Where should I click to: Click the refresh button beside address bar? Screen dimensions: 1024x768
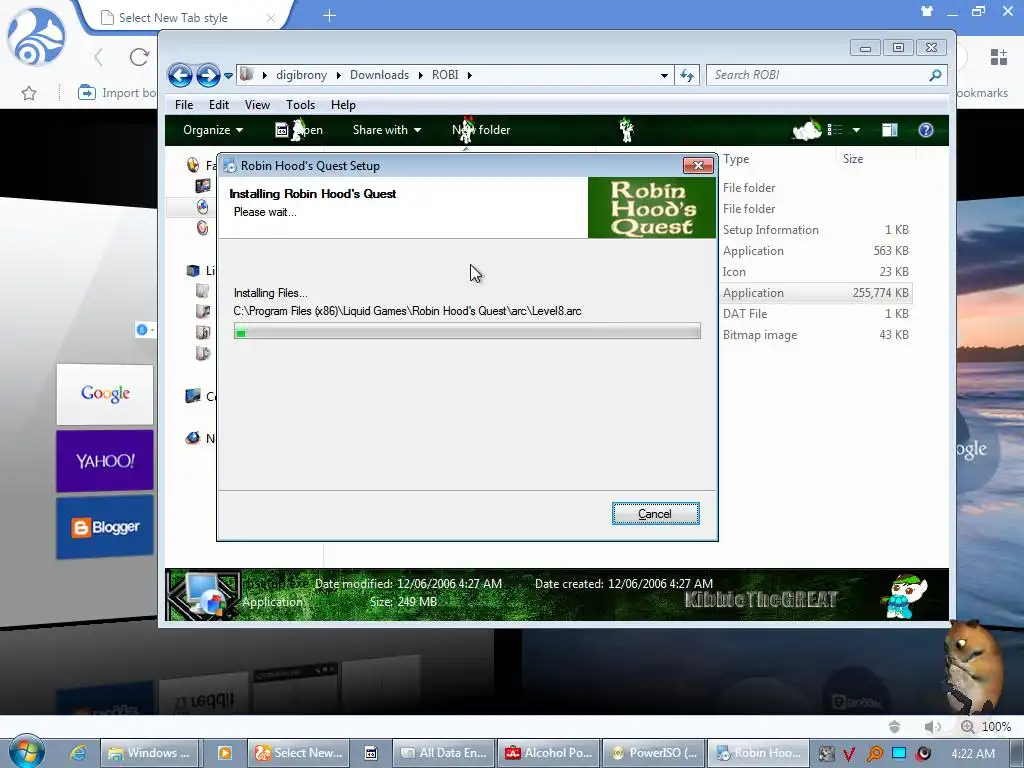pos(687,75)
